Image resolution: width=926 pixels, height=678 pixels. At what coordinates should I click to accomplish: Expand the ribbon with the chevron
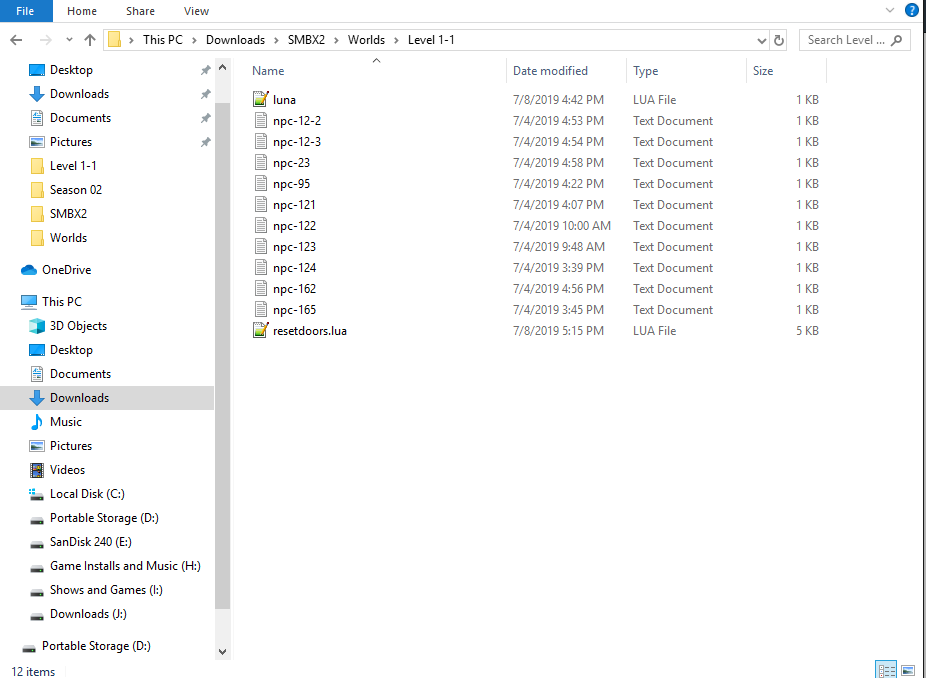[890, 10]
